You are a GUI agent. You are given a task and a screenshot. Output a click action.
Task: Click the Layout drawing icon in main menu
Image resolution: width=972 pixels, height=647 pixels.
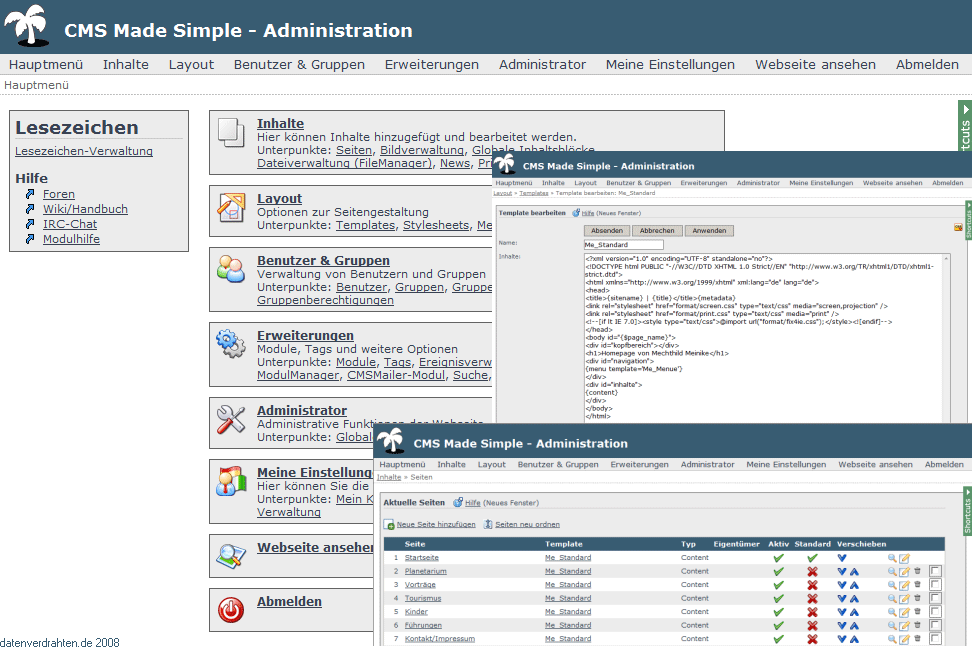[231, 208]
